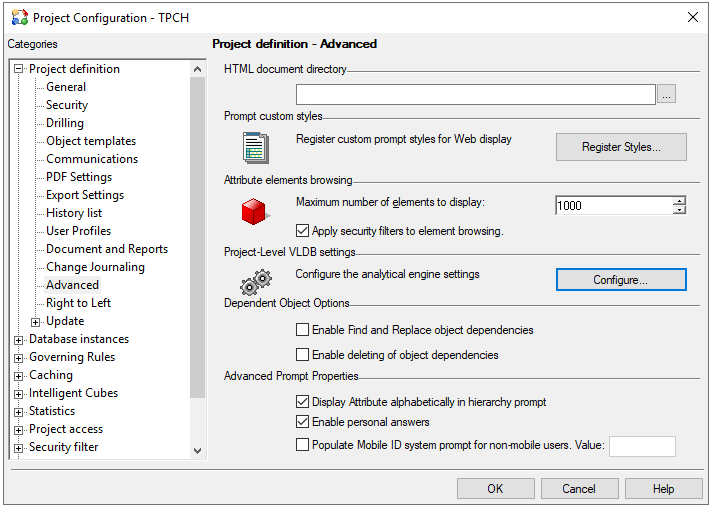Click the Project Configuration title bar icon
Viewport: 715px width, 513px height.
(19, 17)
